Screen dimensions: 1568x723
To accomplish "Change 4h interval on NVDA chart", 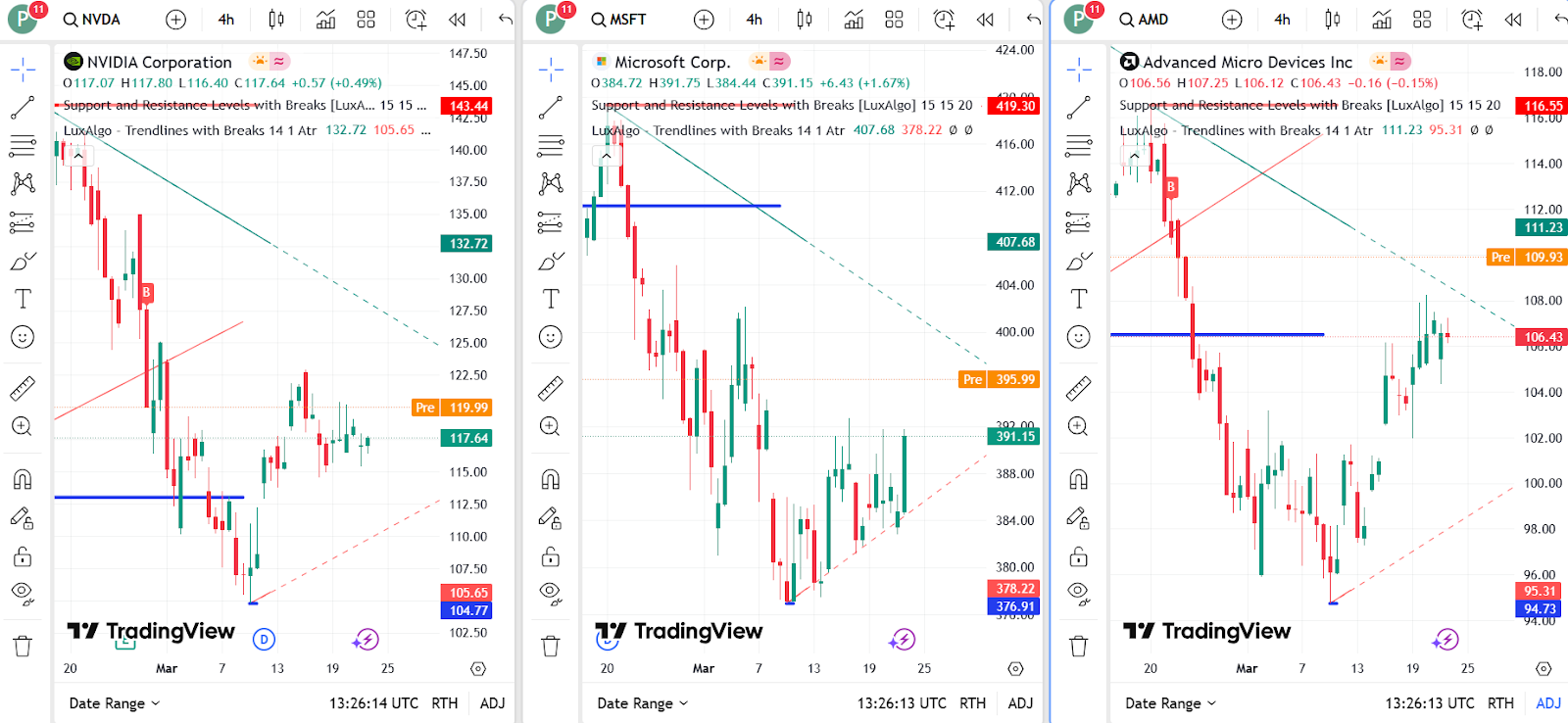I will point(226,20).
